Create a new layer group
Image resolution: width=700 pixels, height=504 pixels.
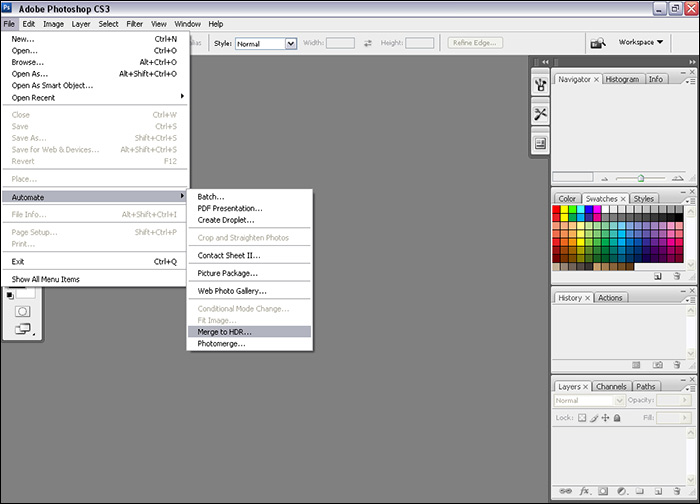point(640,491)
